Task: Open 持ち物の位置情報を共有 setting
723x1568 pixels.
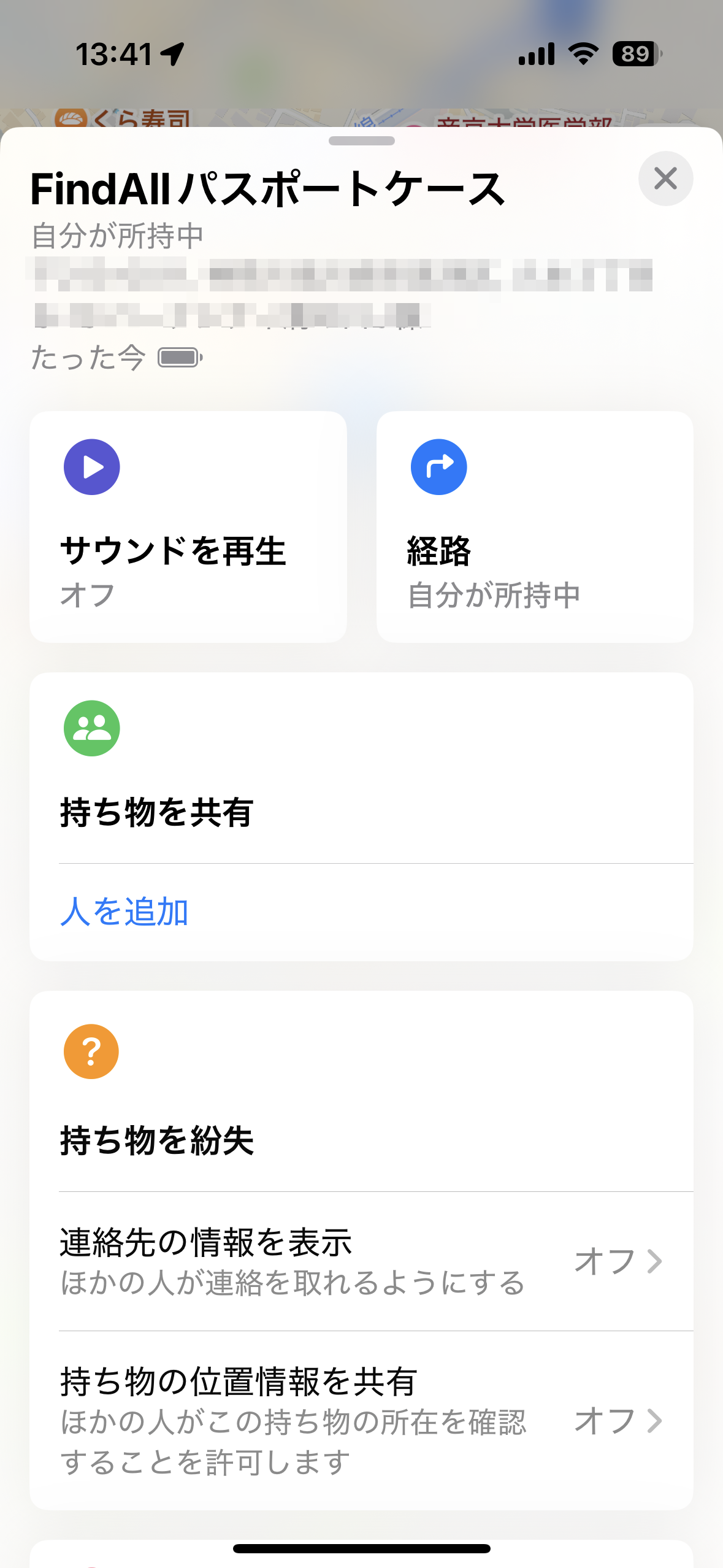Action: pyautogui.click(x=294, y=1420)
